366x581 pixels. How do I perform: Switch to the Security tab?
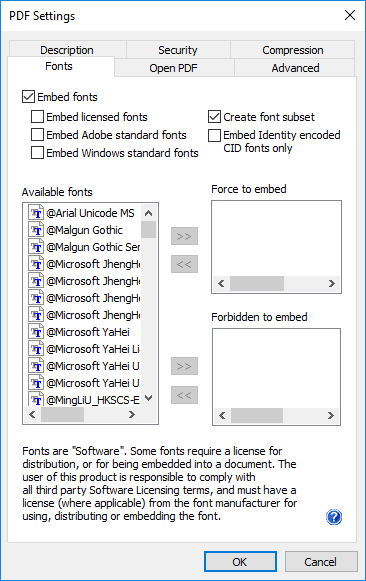pyautogui.click(x=178, y=50)
